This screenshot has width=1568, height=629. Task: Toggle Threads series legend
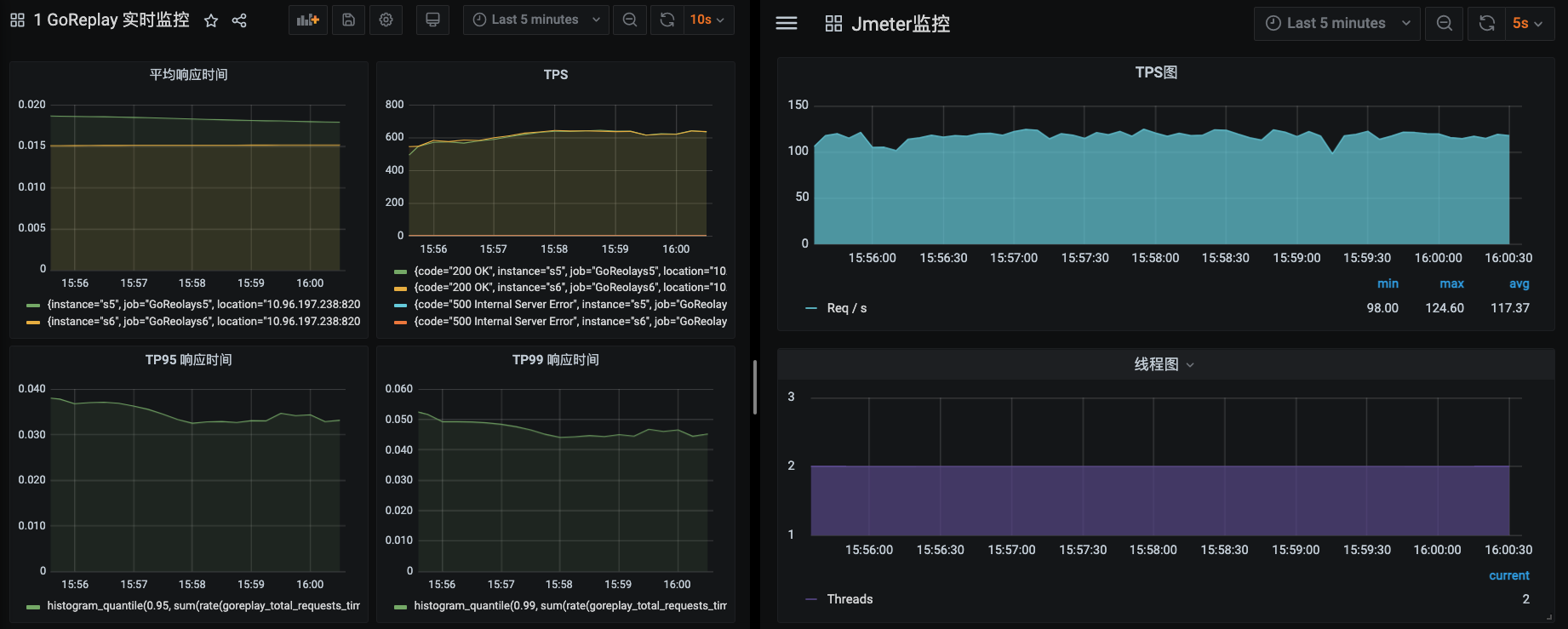tap(850, 599)
